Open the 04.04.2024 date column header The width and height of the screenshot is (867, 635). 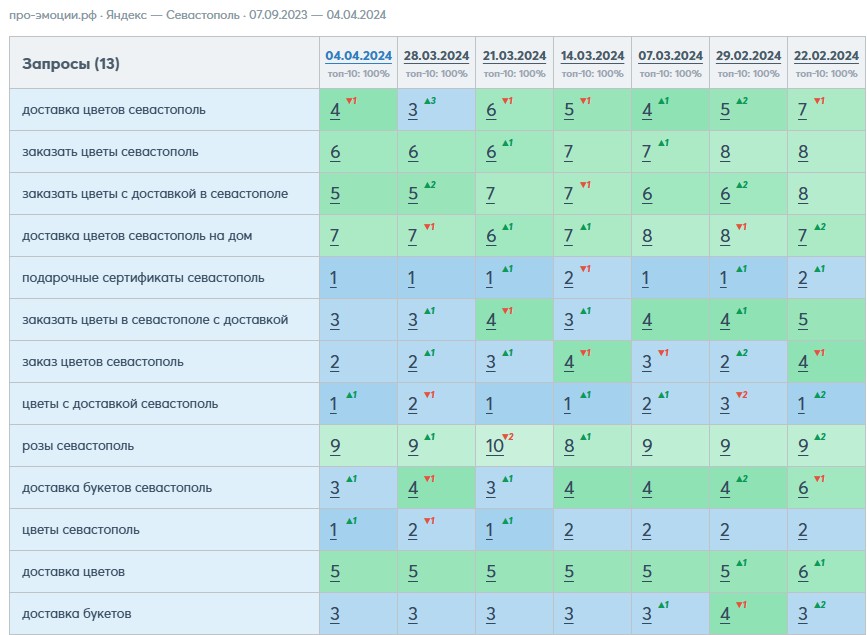(x=358, y=56)
